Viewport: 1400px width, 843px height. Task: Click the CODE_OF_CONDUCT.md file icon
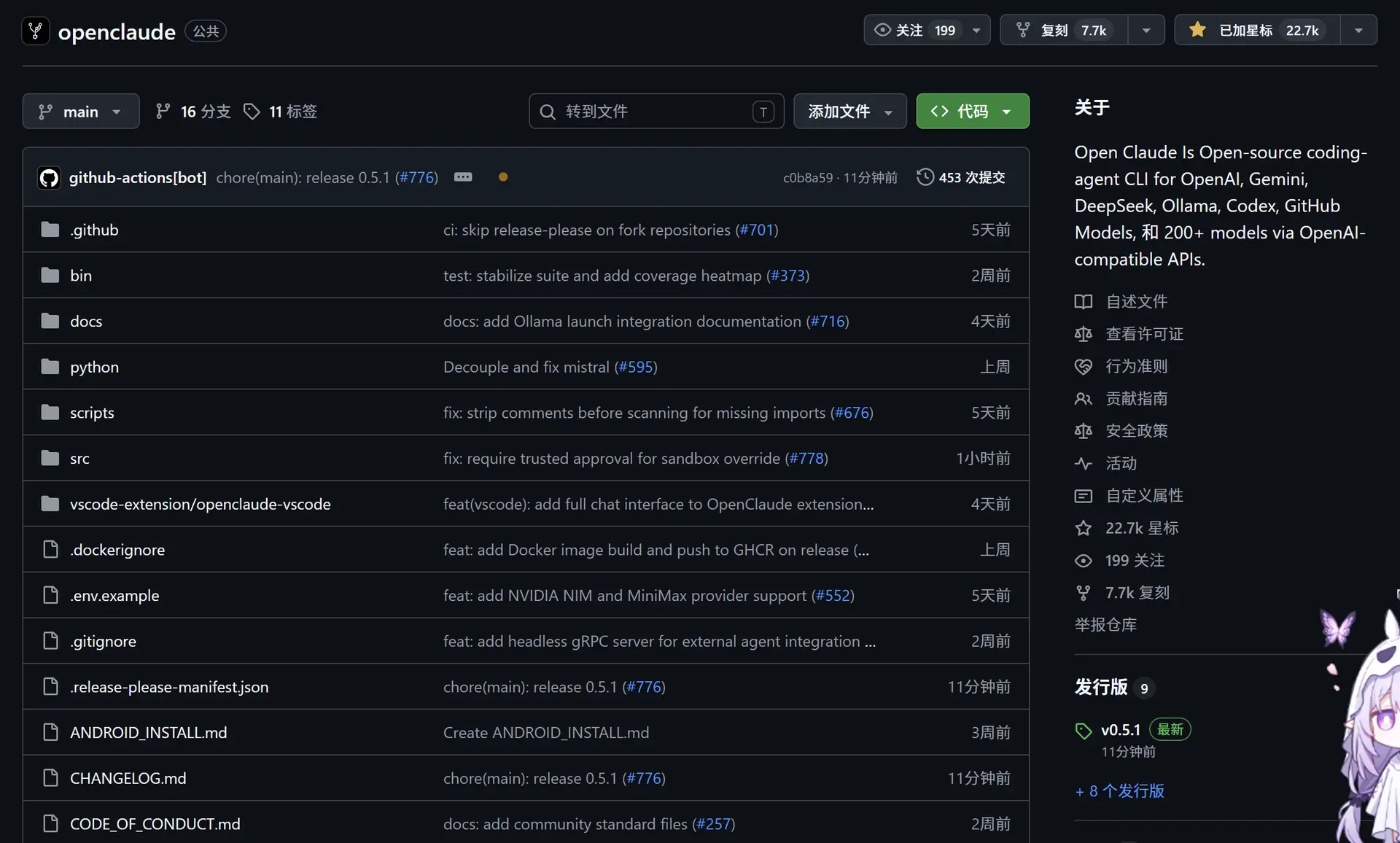50,824
